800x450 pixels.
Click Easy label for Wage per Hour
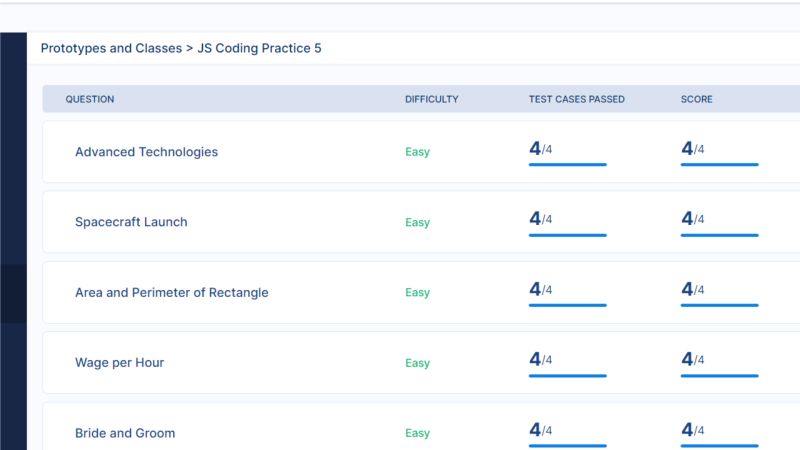point(417,363)
